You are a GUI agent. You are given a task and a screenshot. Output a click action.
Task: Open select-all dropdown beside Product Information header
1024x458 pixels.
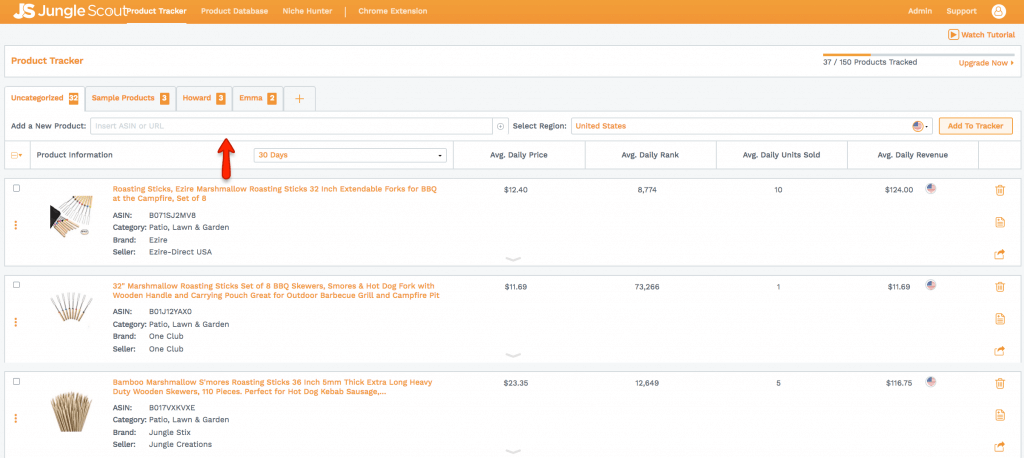pyautogui.click(x=17, y=155)
